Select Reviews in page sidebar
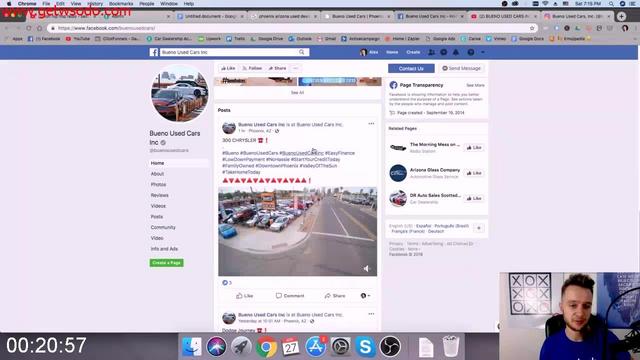Screen dimensions: 640x360 tap(160, 195)
